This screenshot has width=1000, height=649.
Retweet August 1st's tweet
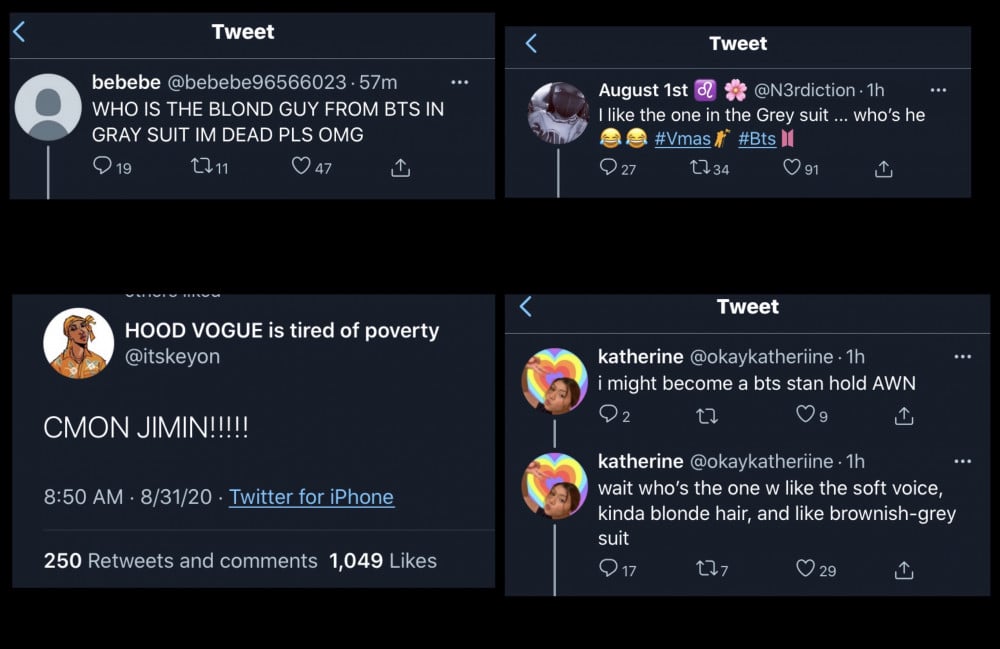coord(700,168)
